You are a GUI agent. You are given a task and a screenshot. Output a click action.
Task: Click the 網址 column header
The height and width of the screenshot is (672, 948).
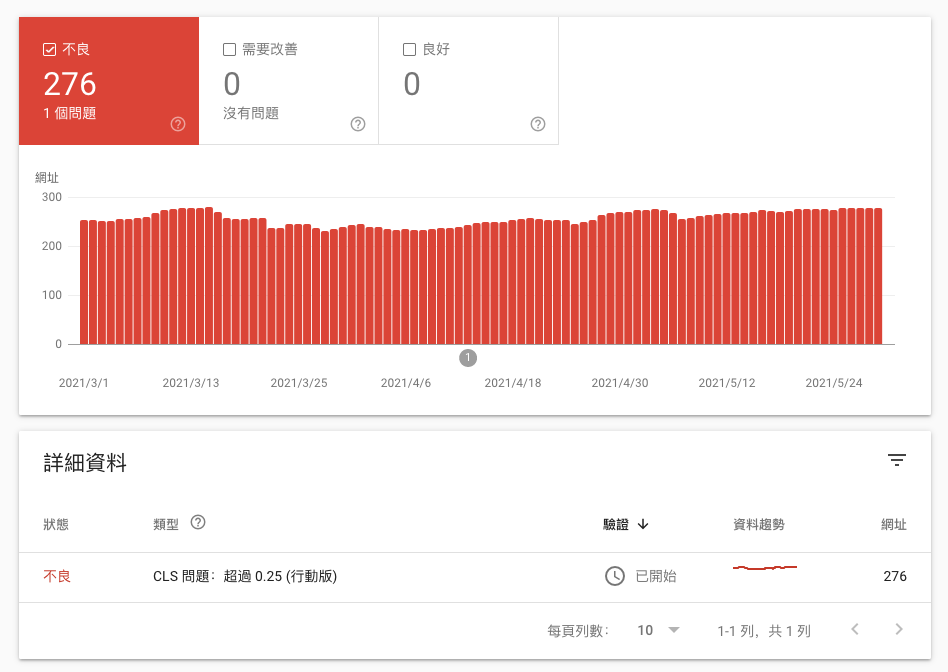click(893, 524)
